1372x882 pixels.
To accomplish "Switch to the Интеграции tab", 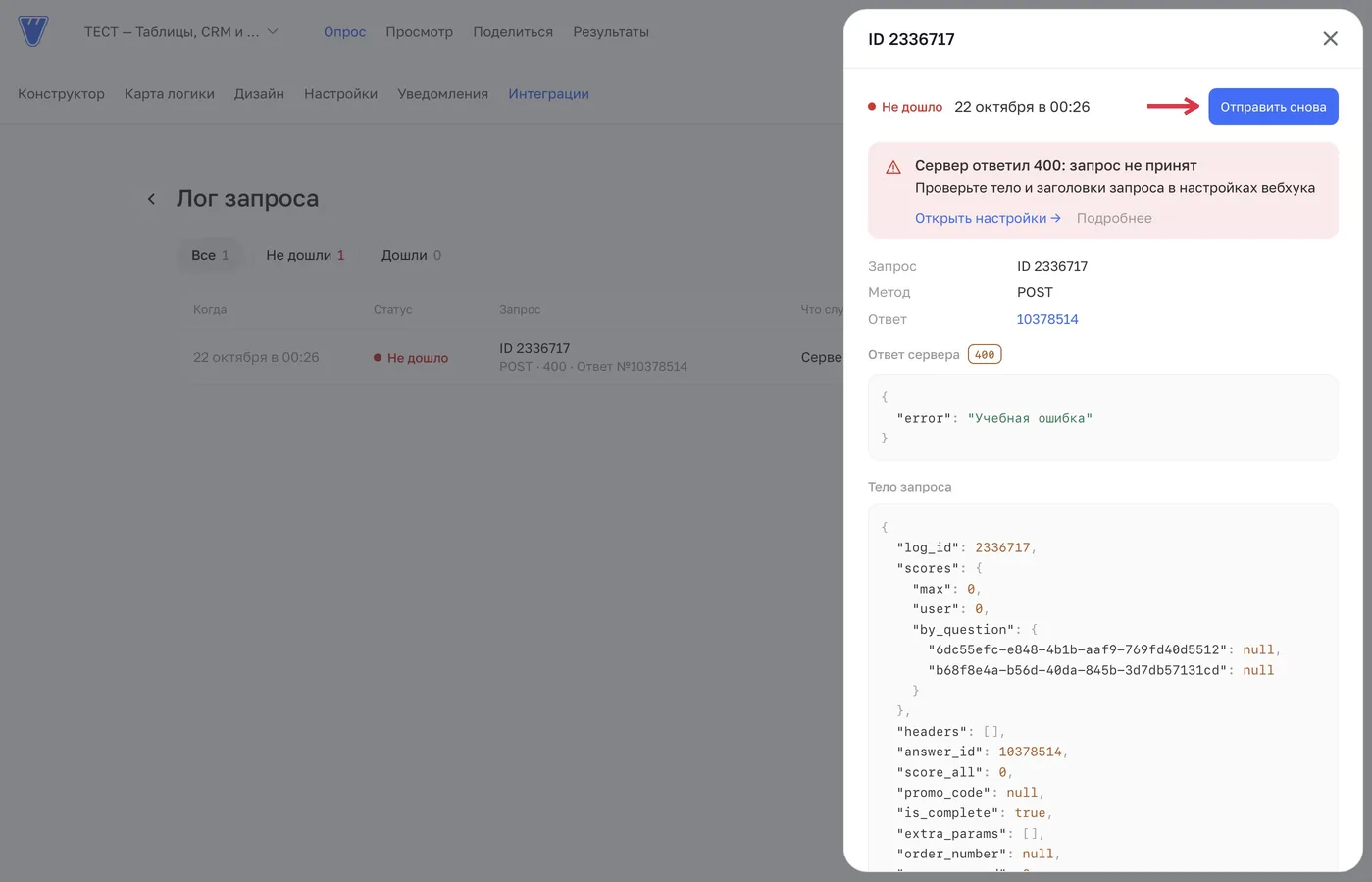I will pos(548,94).
